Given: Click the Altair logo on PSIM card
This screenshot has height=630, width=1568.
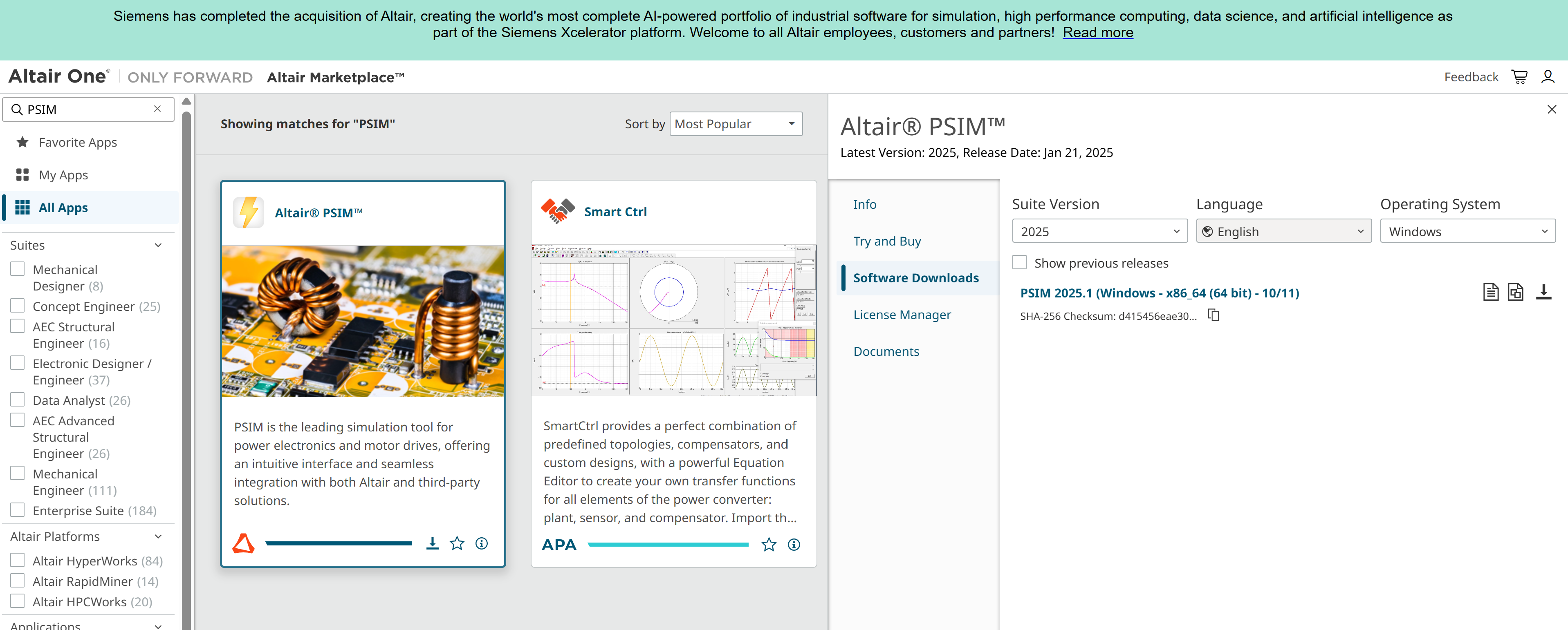Looking at the screenshot, I should tap(243, 543).
